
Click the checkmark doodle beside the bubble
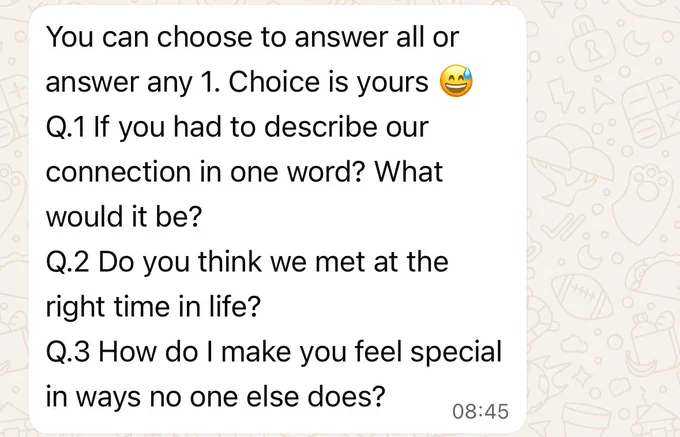click(x=562, y=226)
